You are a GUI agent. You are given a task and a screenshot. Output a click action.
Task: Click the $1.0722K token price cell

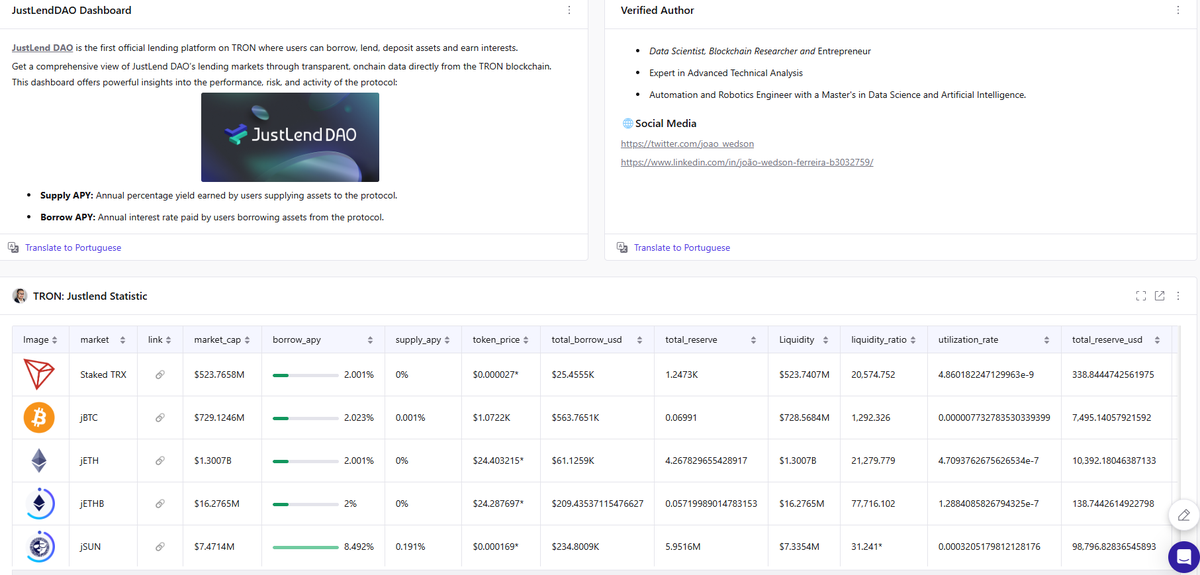(502, 418)
